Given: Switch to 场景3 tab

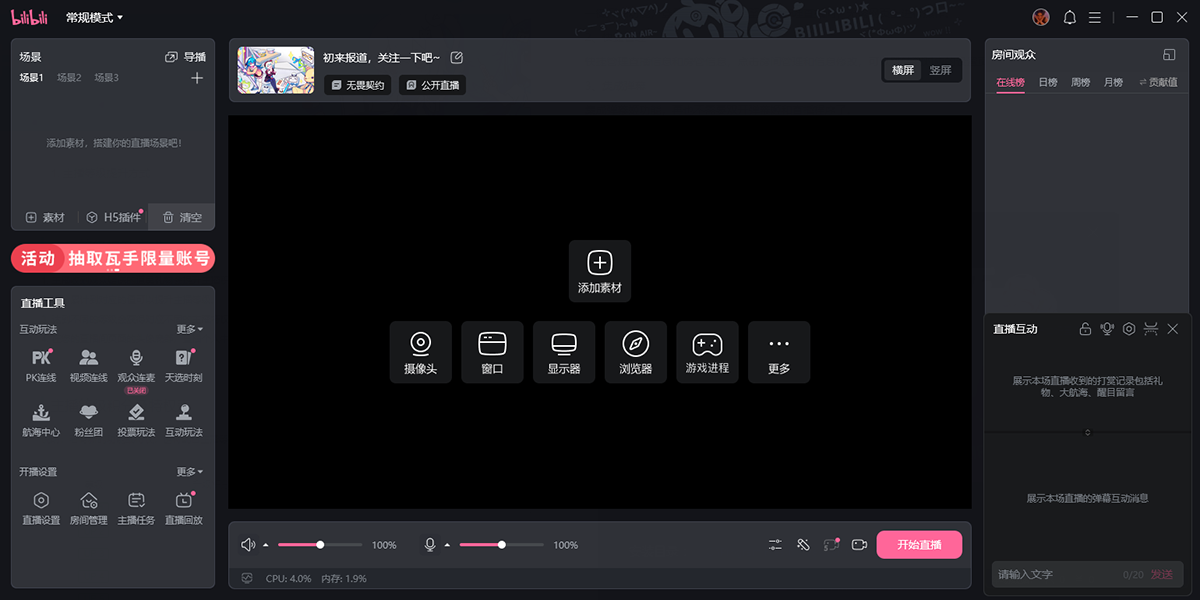Looking at the screenshot, I should (107, 78).
